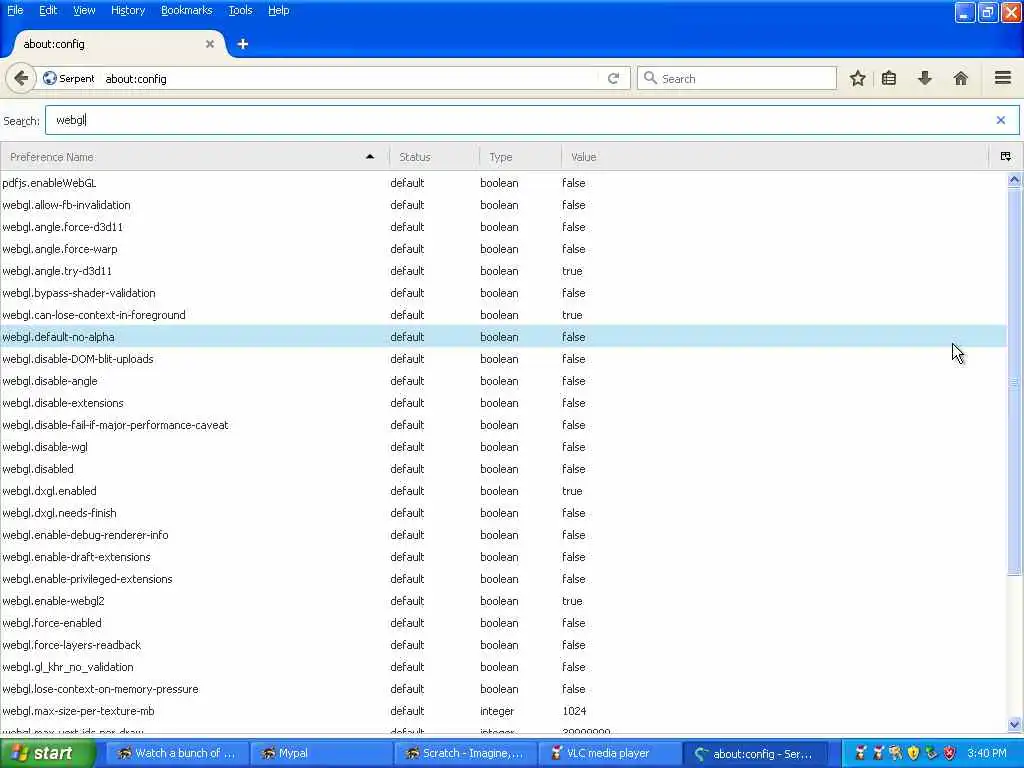Click the 1024 value cell
This screenshot has width=1024, height=768.
coord(574,711)
